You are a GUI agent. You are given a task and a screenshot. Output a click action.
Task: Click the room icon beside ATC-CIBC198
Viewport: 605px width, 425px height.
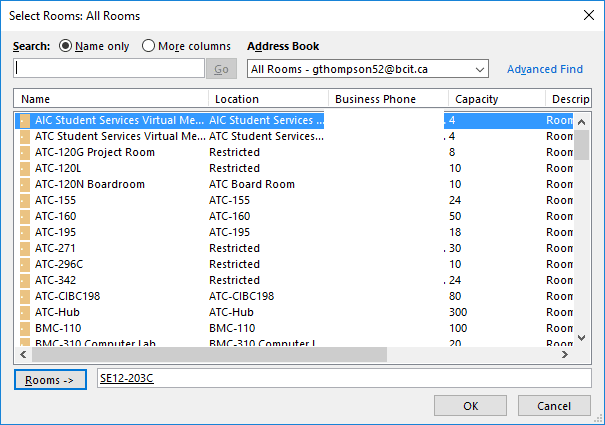coord(25,296)
